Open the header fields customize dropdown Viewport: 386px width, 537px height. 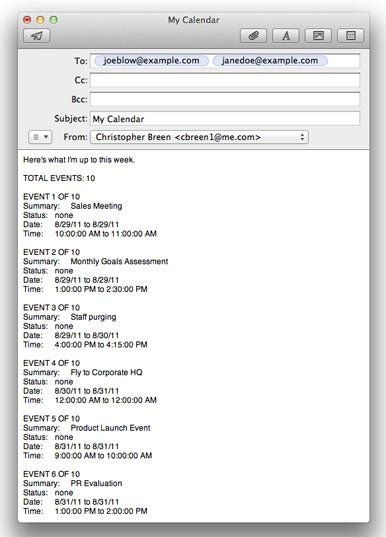tap(40, 137)
